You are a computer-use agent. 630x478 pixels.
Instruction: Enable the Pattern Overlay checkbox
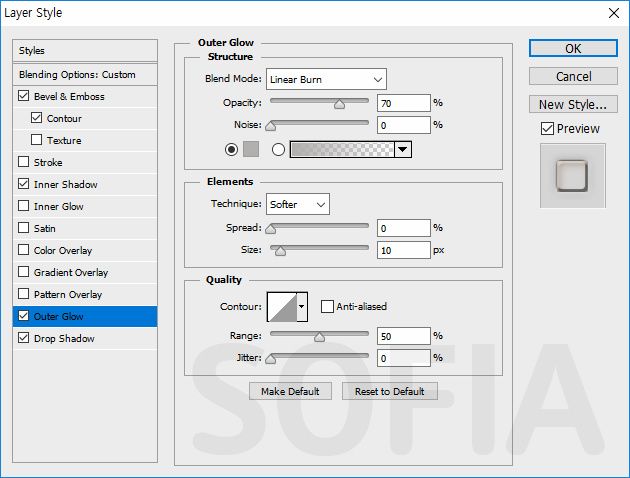pos(24,294)
